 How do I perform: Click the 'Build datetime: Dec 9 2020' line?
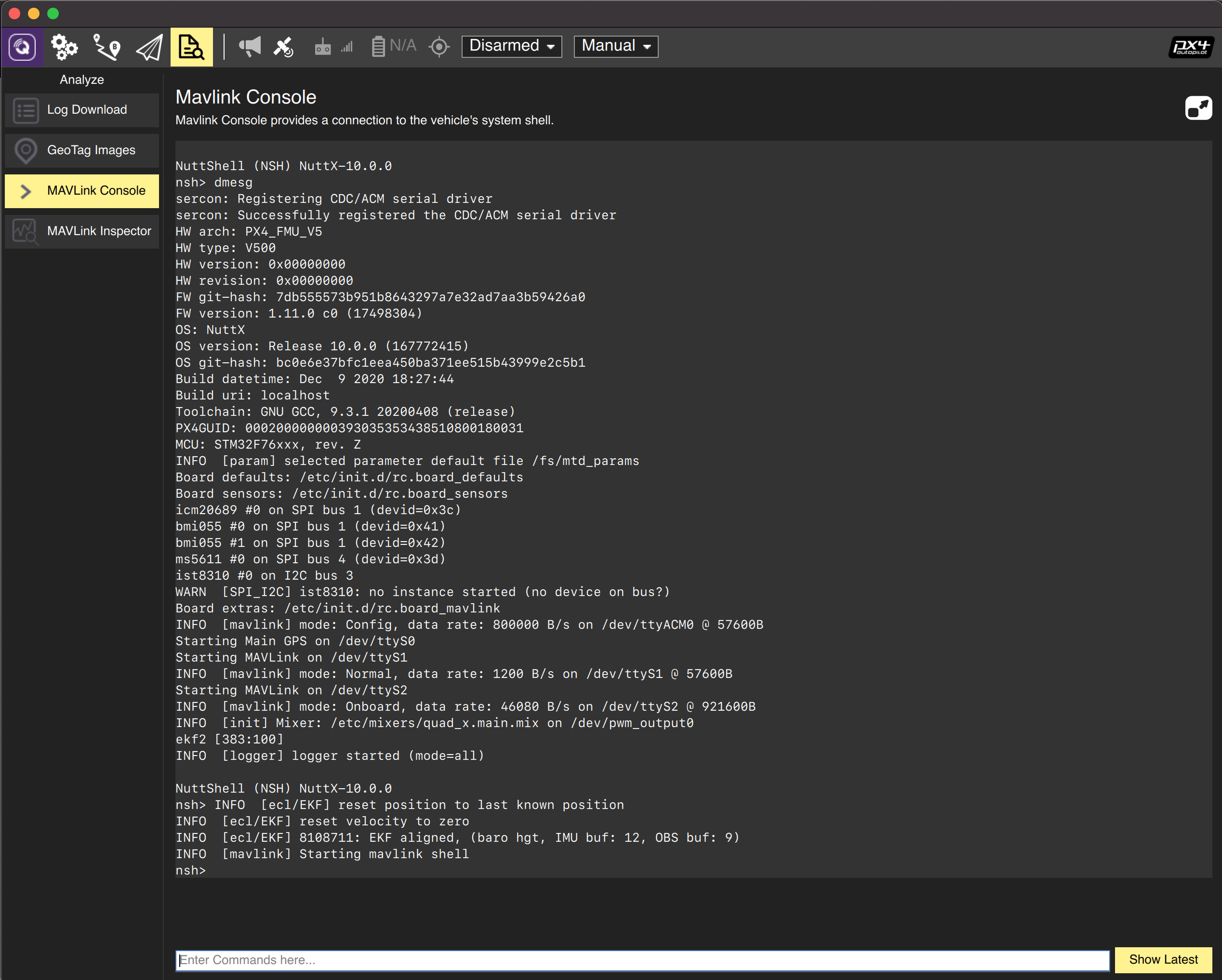pos(315,379)
